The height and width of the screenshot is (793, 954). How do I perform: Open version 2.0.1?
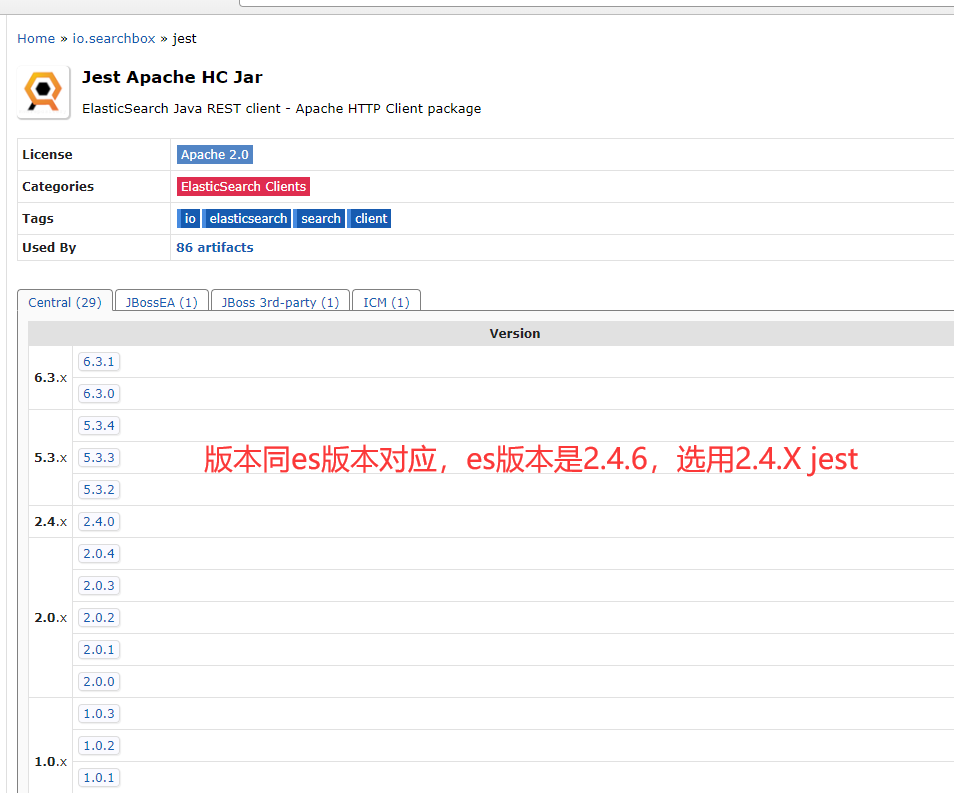99,649
